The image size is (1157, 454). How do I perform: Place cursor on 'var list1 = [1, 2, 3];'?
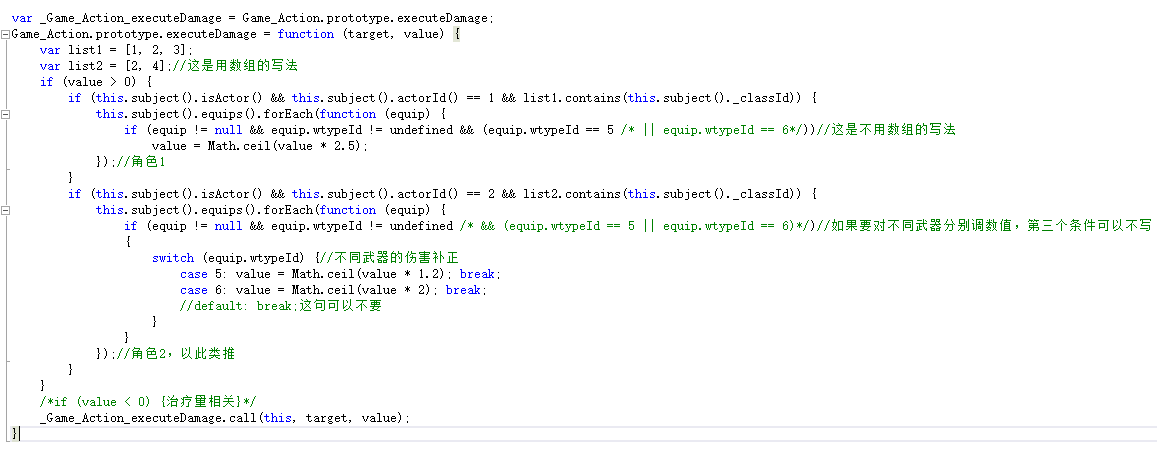pyautogui.click(x=117, y=50)
